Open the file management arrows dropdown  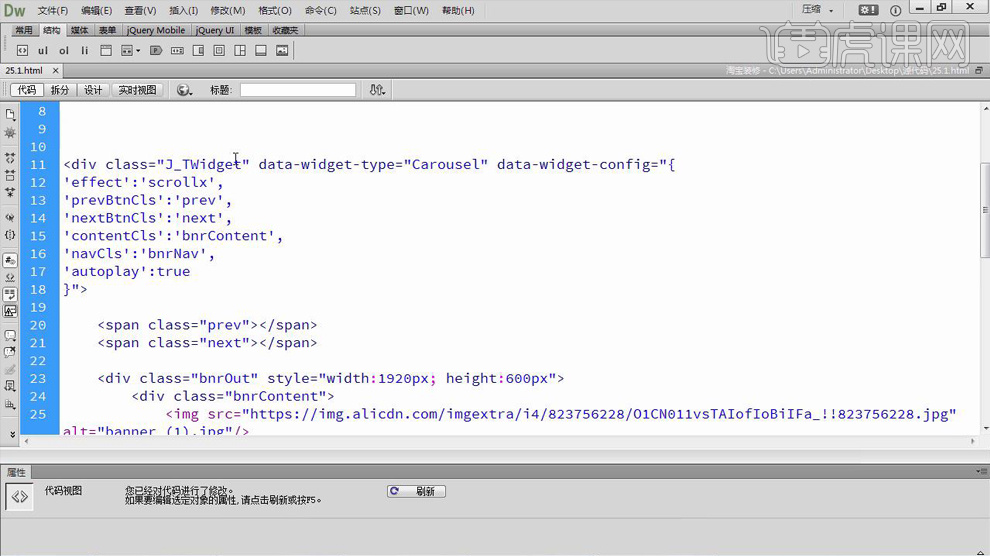pyautogui.click(x=377, y=90)
